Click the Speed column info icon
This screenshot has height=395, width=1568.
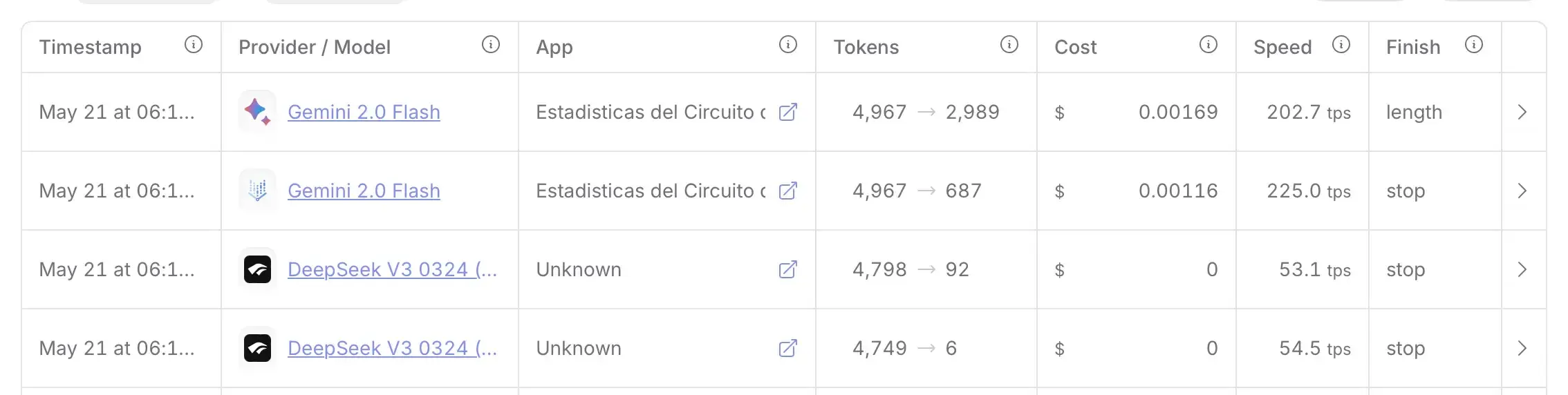point(1341,45)
